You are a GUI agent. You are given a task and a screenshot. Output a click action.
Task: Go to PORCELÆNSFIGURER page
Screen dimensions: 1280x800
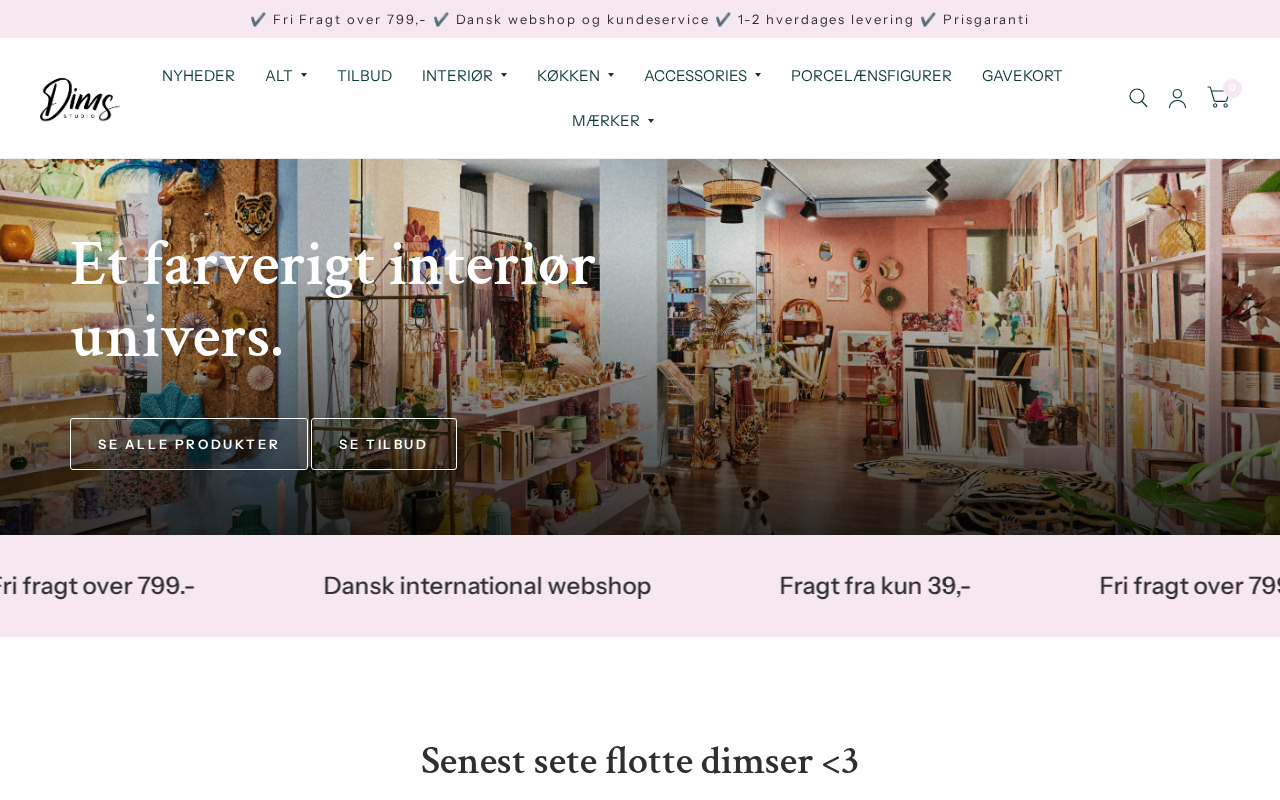[871, 76]
